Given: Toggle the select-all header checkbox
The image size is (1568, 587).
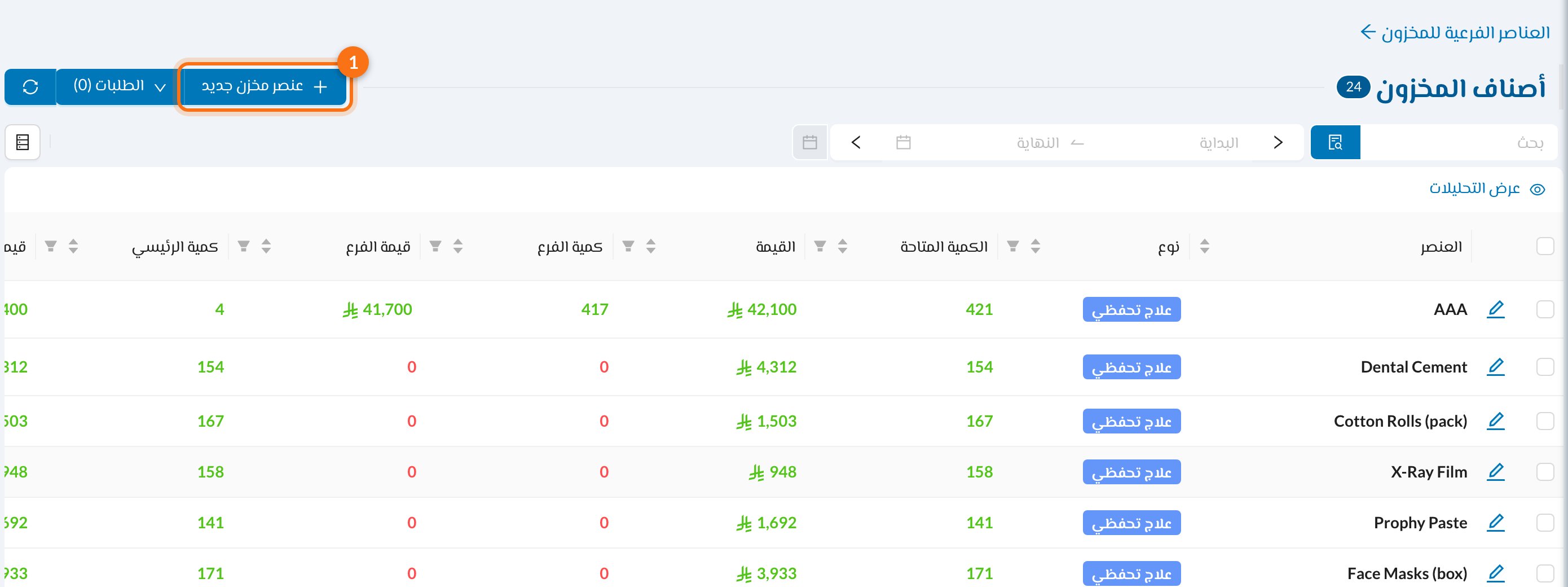Looking at the screenshot, I should point(1545,246).
